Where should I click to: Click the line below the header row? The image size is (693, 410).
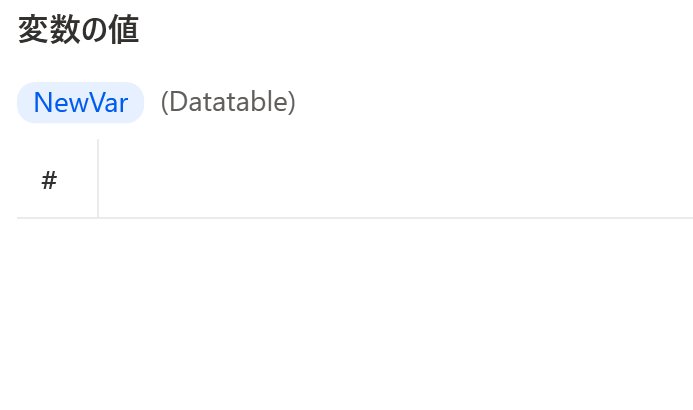[355, 218]
